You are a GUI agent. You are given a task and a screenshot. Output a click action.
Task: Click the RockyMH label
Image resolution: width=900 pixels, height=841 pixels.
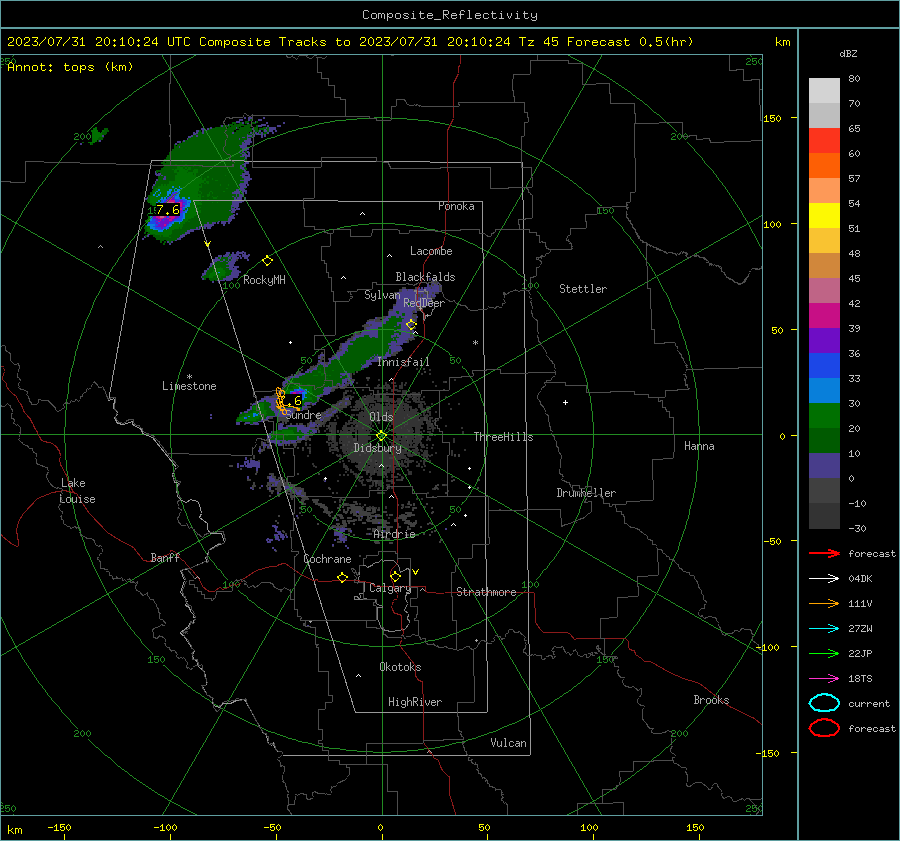point(264,280)
